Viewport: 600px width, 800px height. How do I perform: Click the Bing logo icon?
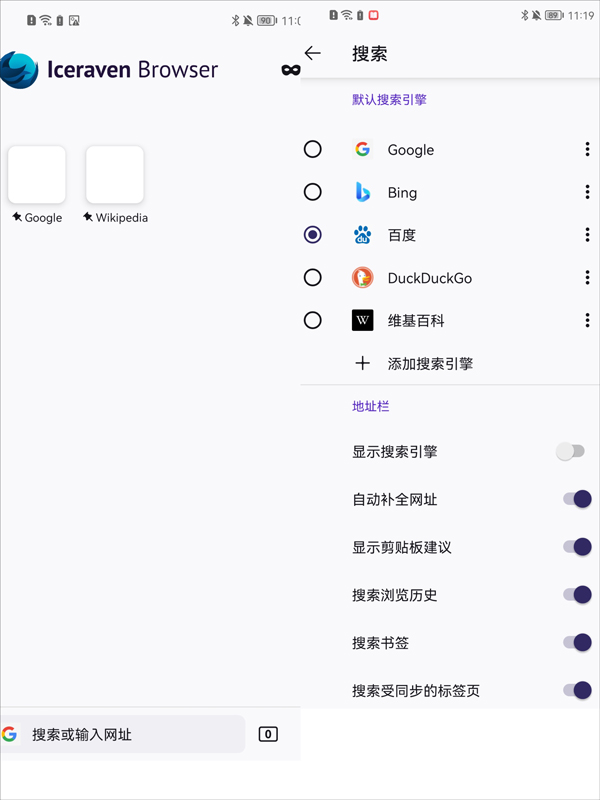pos(362,192)
